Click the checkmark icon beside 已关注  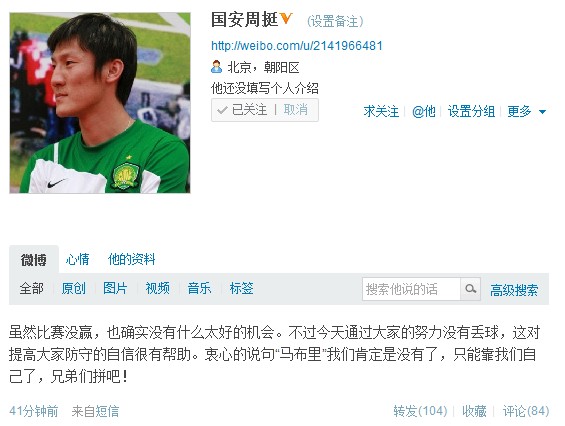[x=222, y=110]
